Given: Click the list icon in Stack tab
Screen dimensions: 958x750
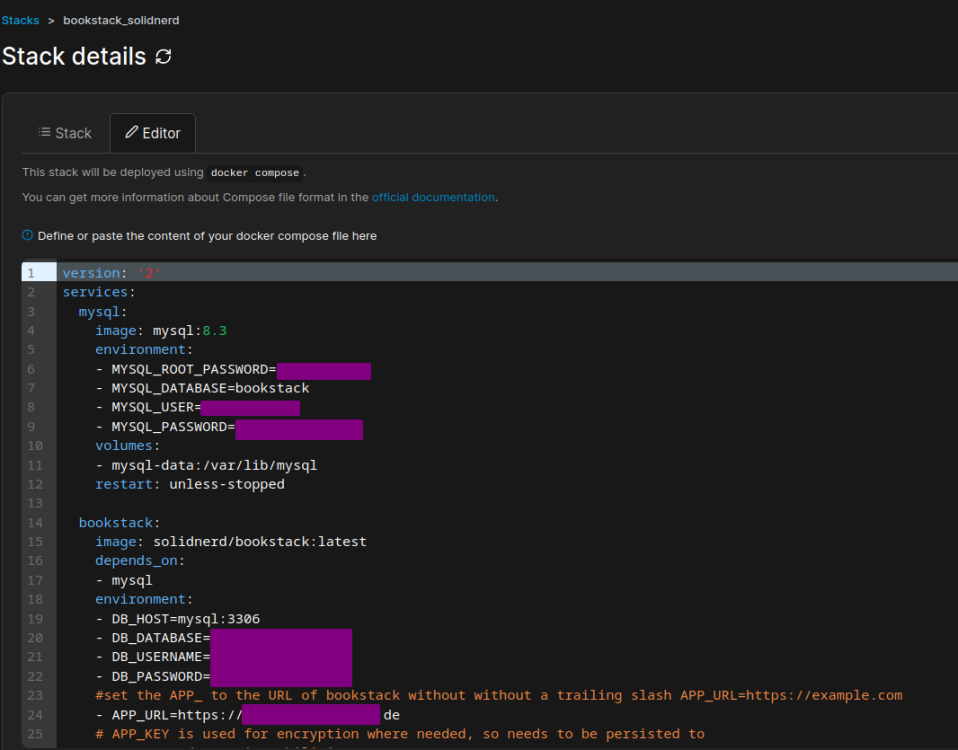Looking at the screenshot, I should [44, 133].
